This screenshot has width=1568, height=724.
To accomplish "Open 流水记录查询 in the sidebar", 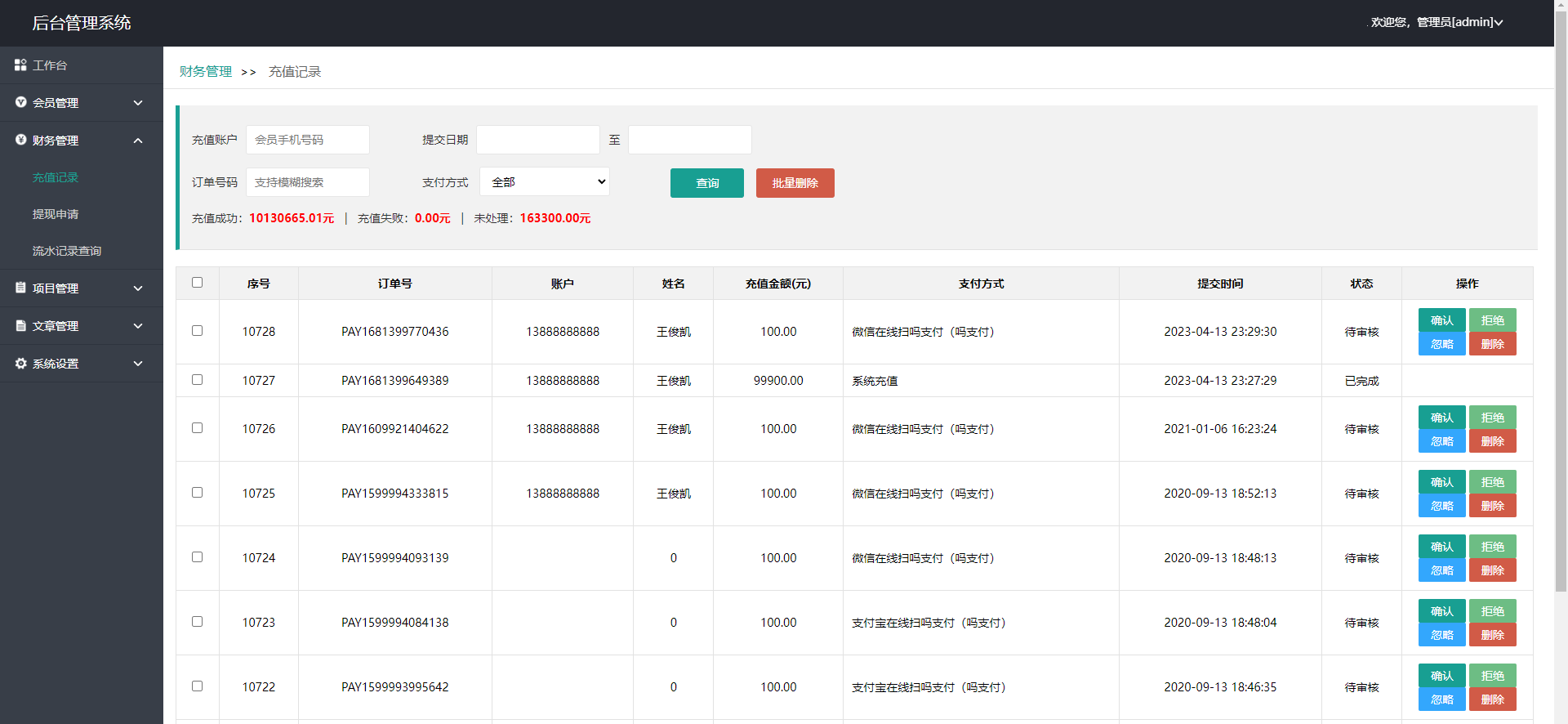I will click(67, 251).
